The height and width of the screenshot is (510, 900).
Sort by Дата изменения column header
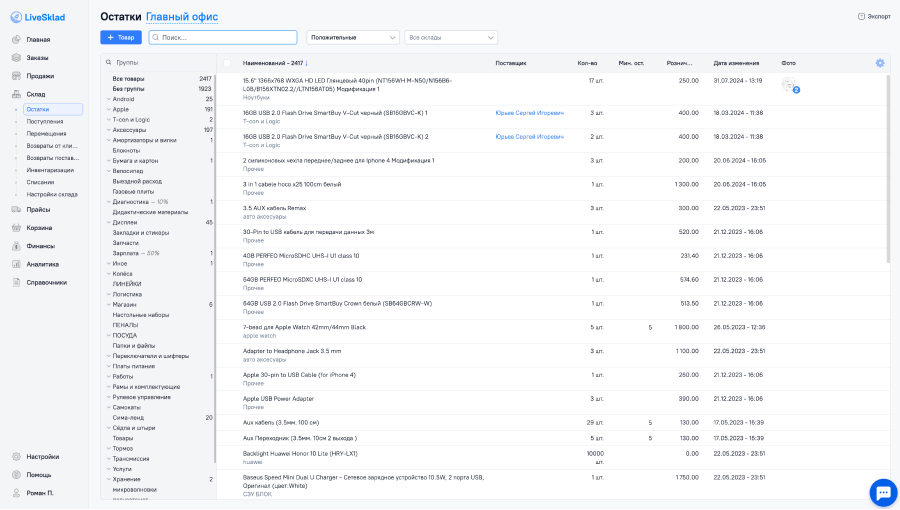[x=736, y=63]
